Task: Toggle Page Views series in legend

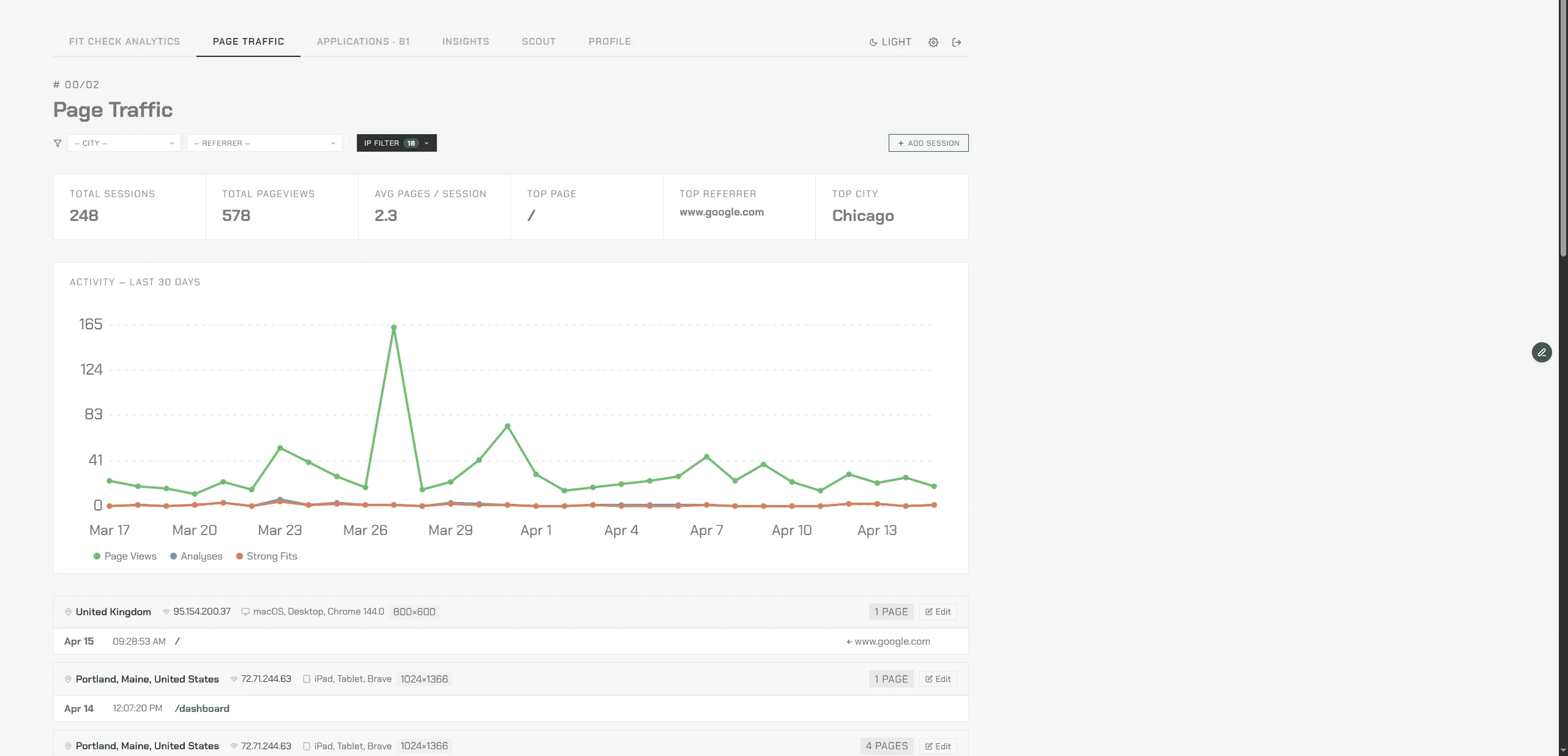Action: tap(125, 556)
